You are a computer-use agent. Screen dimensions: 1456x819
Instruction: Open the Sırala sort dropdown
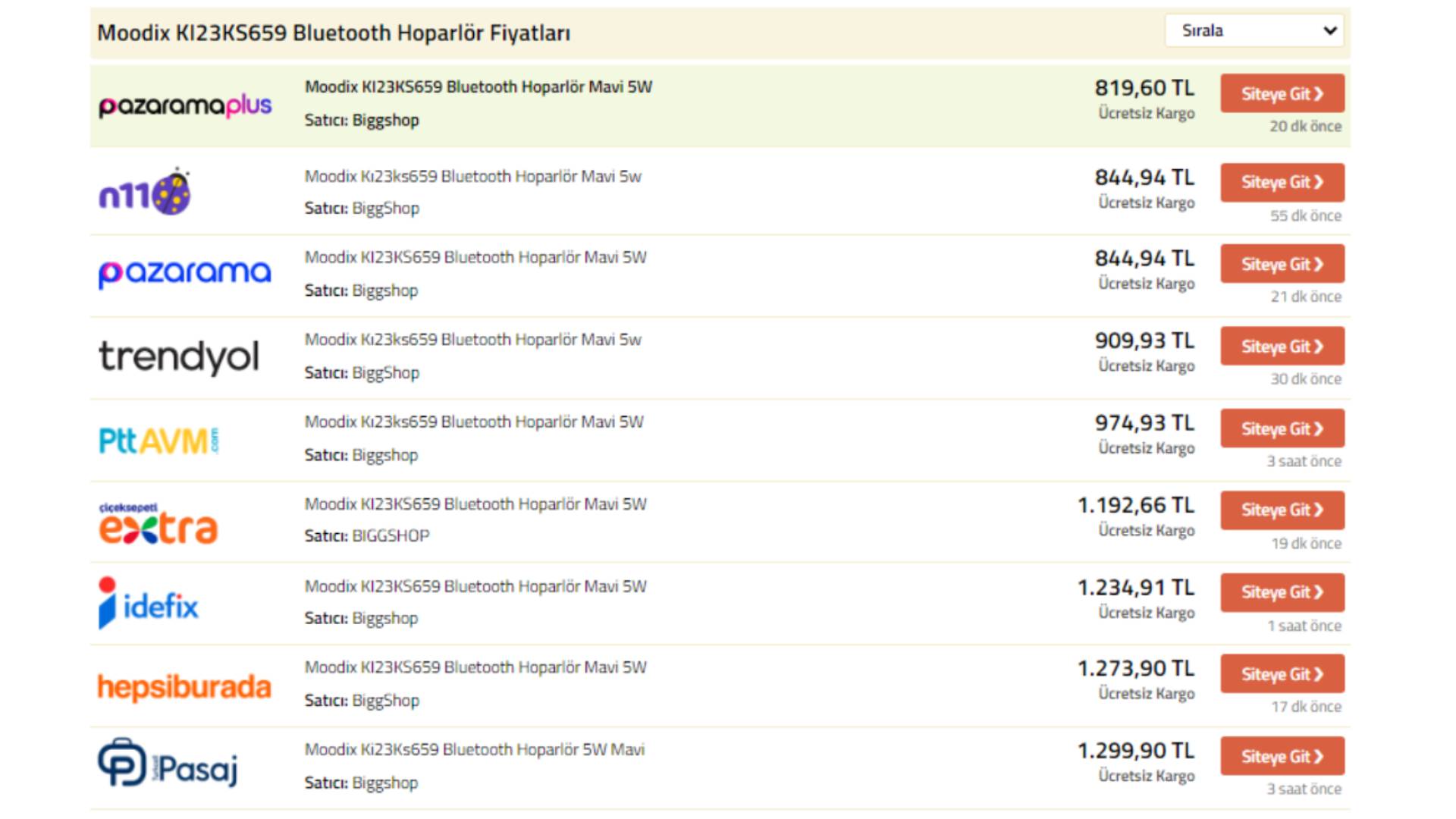pyautogui.click(x=1256, y=31)
